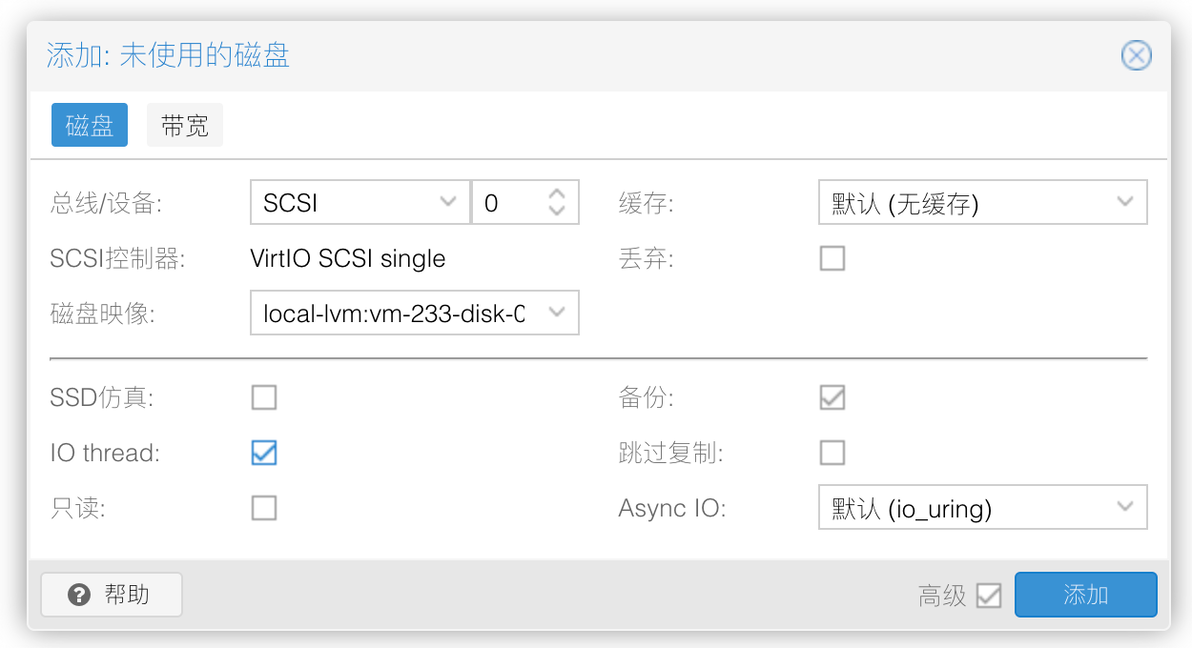Screen dimensions: 1192x648
Task: Click the 添加 button
Action: (x=1085, y=595)
